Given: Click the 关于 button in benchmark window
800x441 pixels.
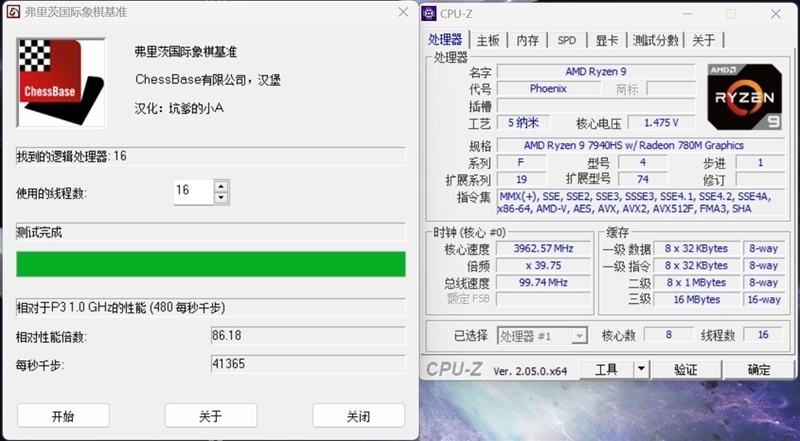Looking at the screenshot, I should (211, 416).
